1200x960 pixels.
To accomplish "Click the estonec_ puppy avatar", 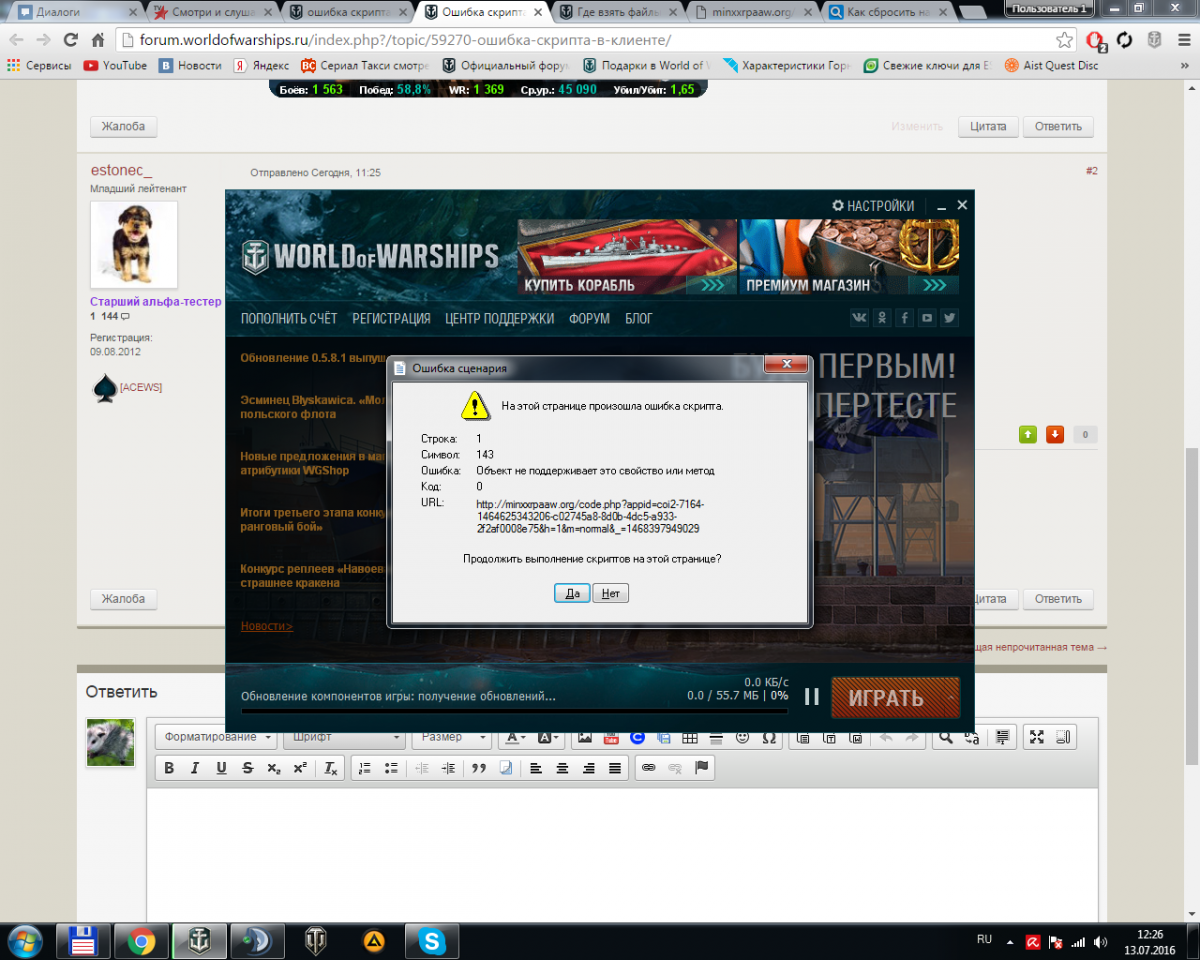I will point(134,246).
